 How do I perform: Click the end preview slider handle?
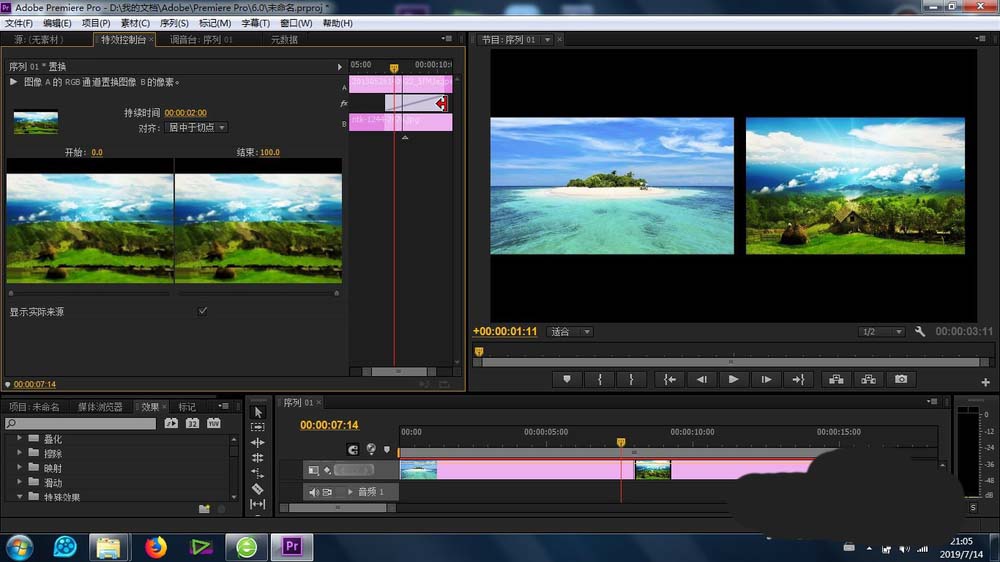point(337,293)
